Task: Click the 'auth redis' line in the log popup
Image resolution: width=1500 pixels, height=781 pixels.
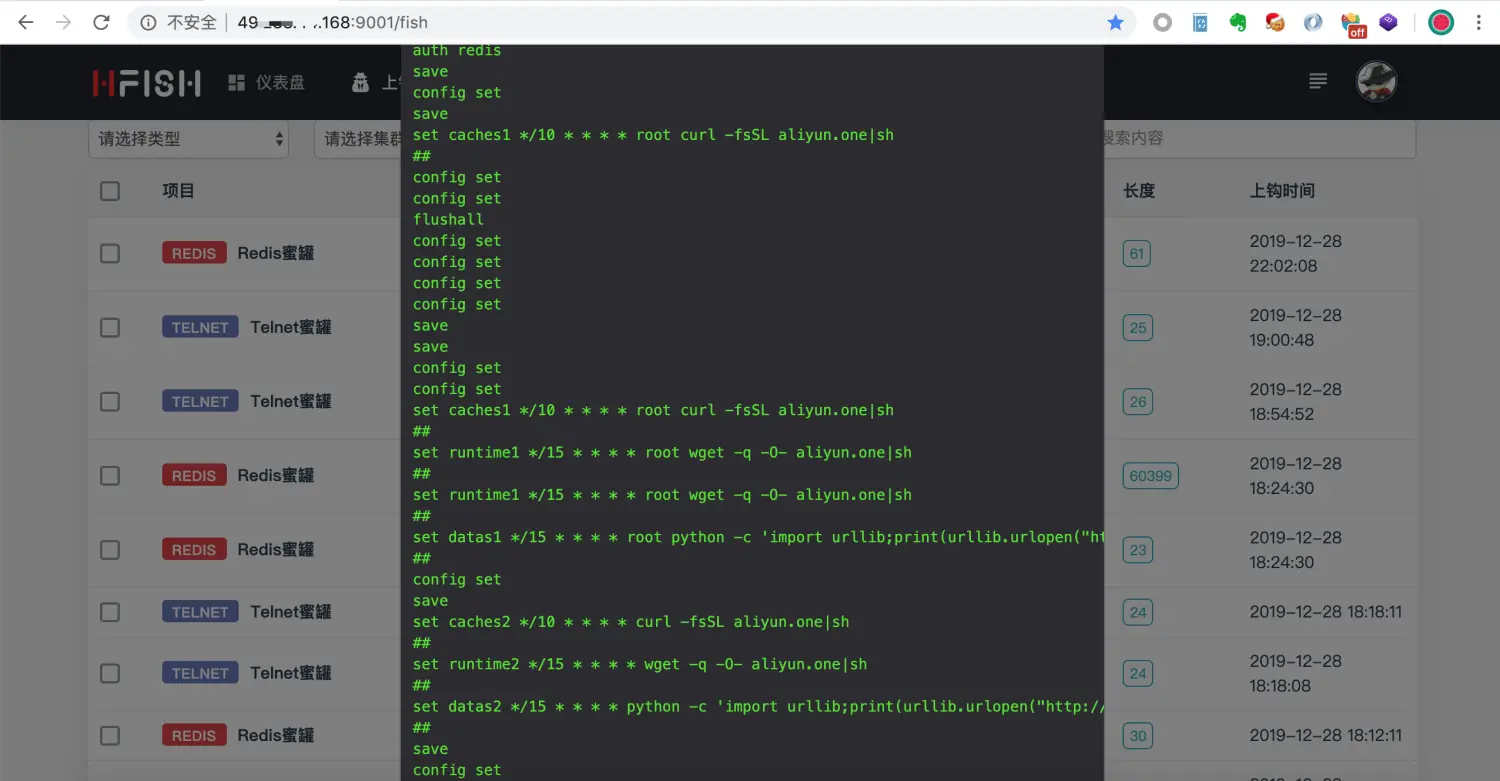Action: pyautogui.click(x=457, y=51)
